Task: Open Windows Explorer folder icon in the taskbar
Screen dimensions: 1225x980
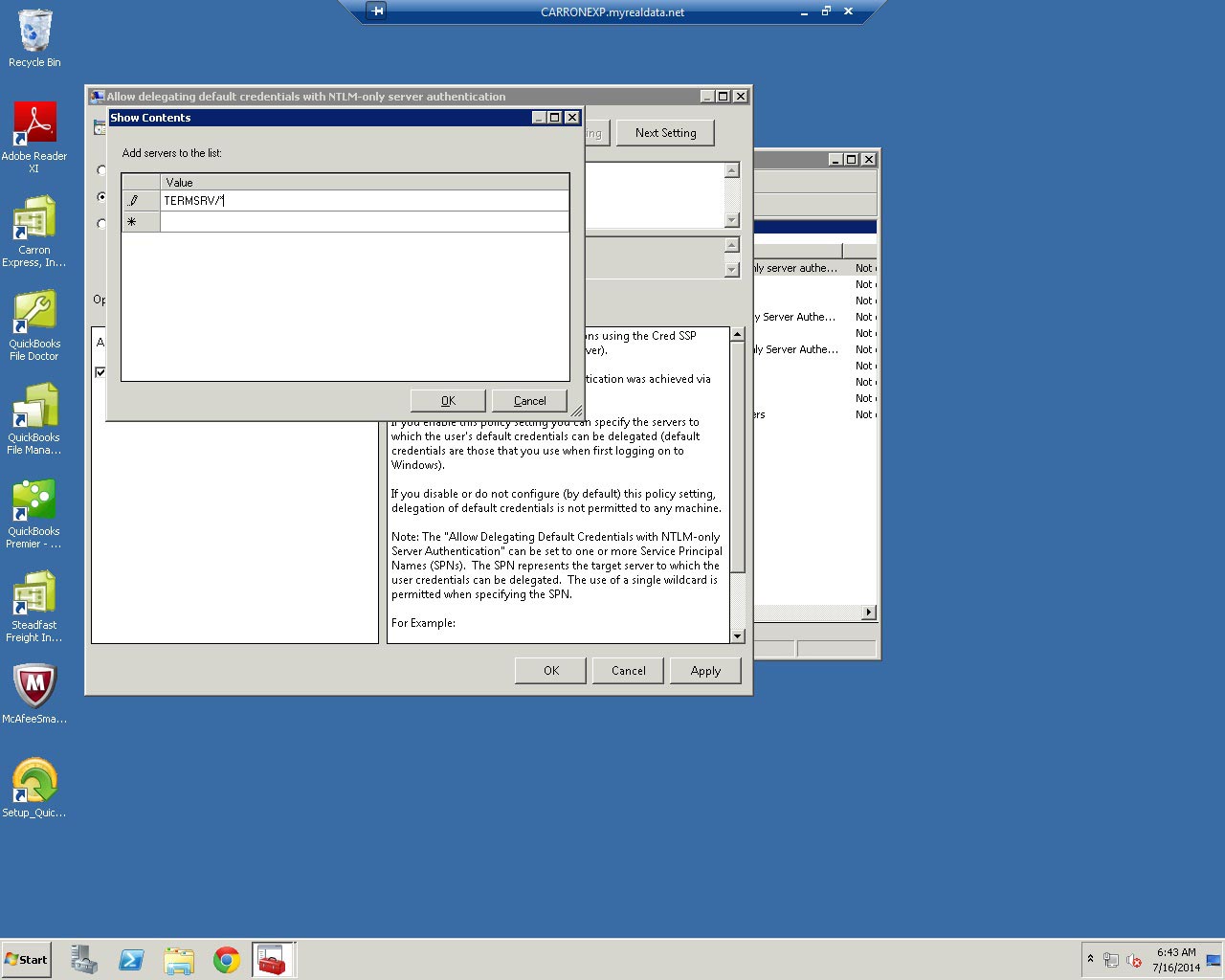Action: click(x=179, y=960)
